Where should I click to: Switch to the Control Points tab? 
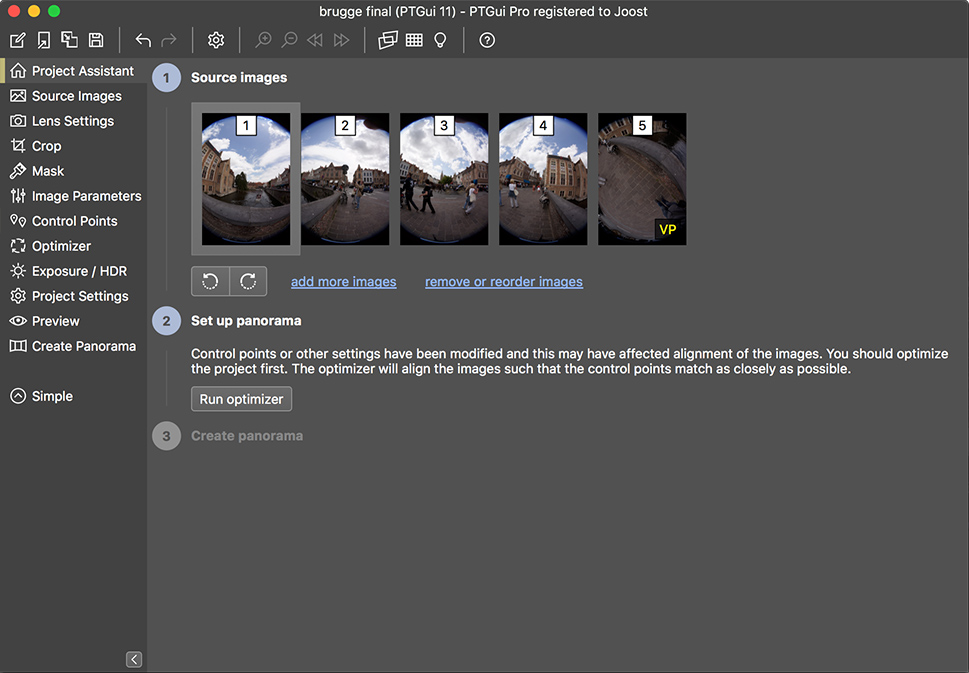pyautogui.click(x=73, y=221)
